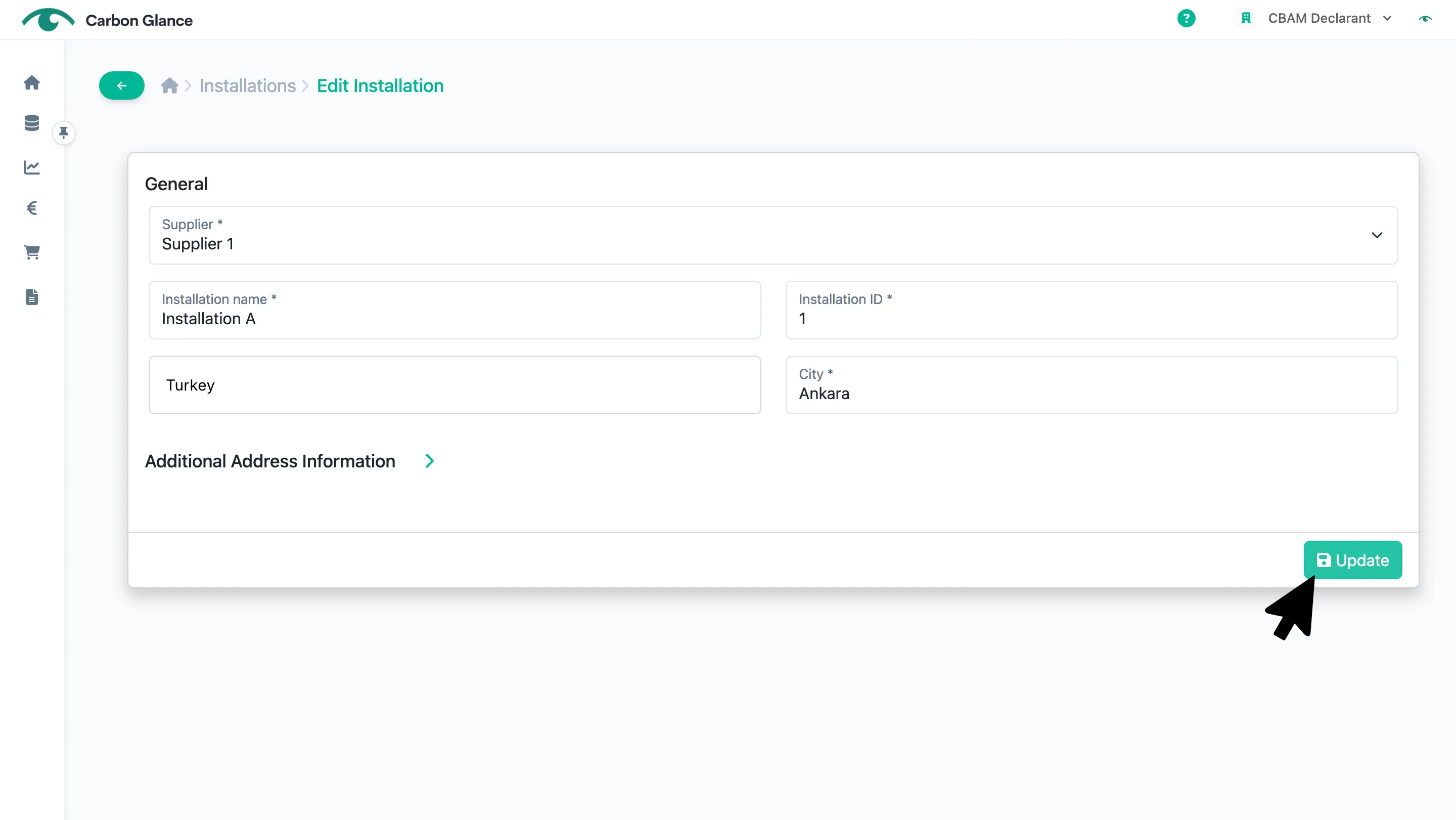Viewport: 1456px width, 820px height.
Task: Click the Update button
Action: [1352, 560]
